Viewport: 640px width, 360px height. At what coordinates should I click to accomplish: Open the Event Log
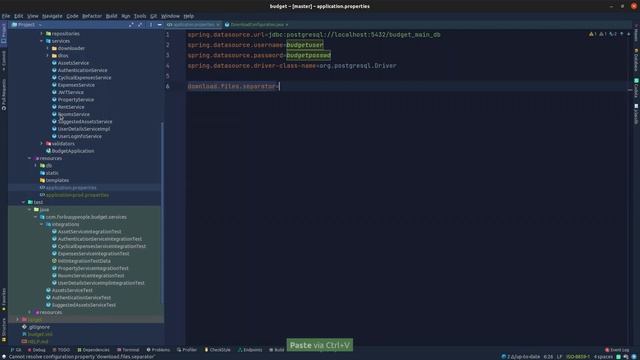[x=617, y=350]
